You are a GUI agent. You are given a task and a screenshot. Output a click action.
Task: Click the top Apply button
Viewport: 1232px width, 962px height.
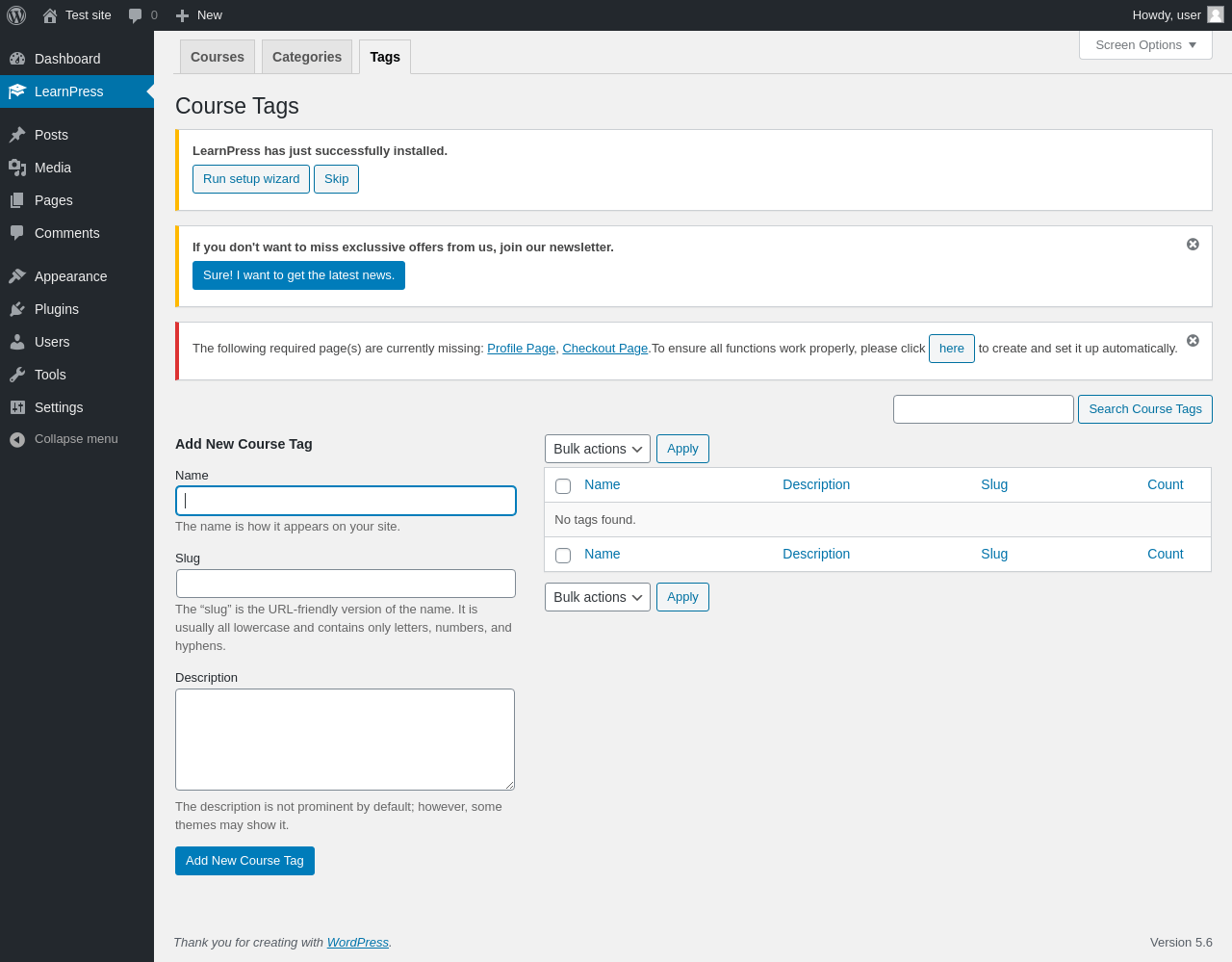tap(682, 449)
